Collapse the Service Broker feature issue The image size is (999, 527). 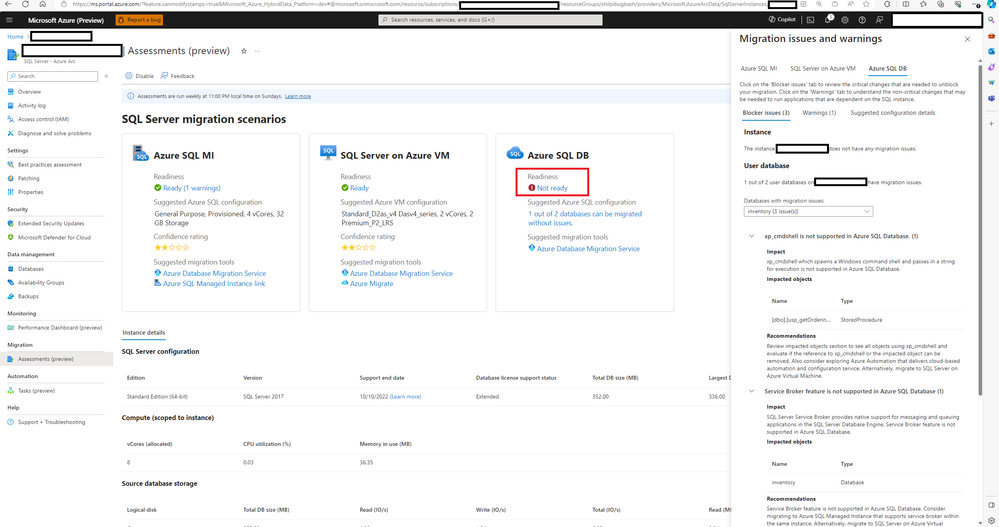click(751, 391)
